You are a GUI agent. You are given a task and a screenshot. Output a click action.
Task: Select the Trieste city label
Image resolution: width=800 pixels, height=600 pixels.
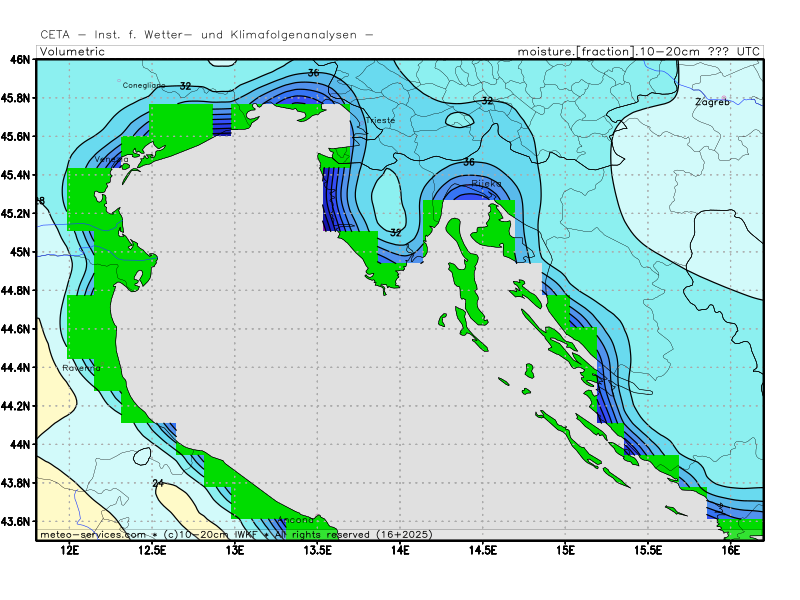point(381,120)
